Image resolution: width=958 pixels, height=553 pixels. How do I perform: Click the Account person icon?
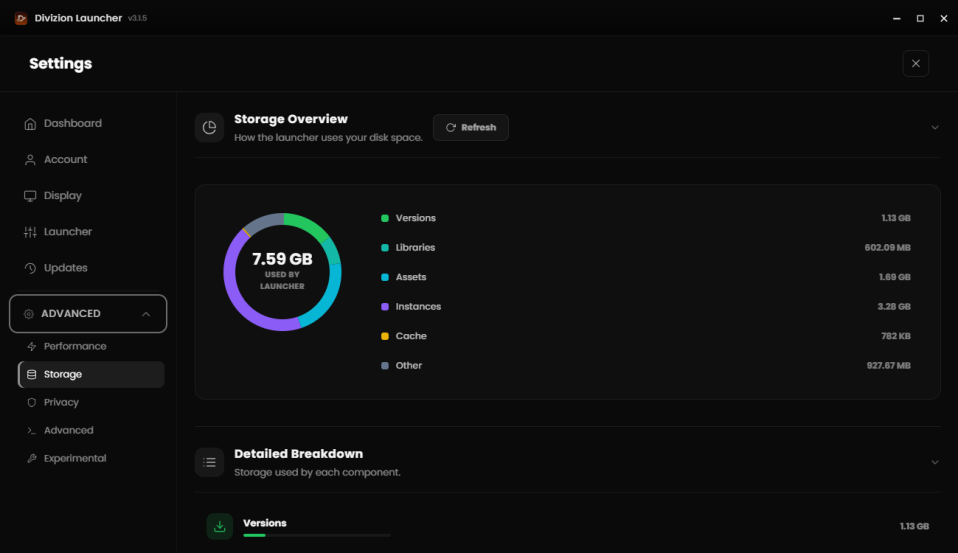(30, 160)
